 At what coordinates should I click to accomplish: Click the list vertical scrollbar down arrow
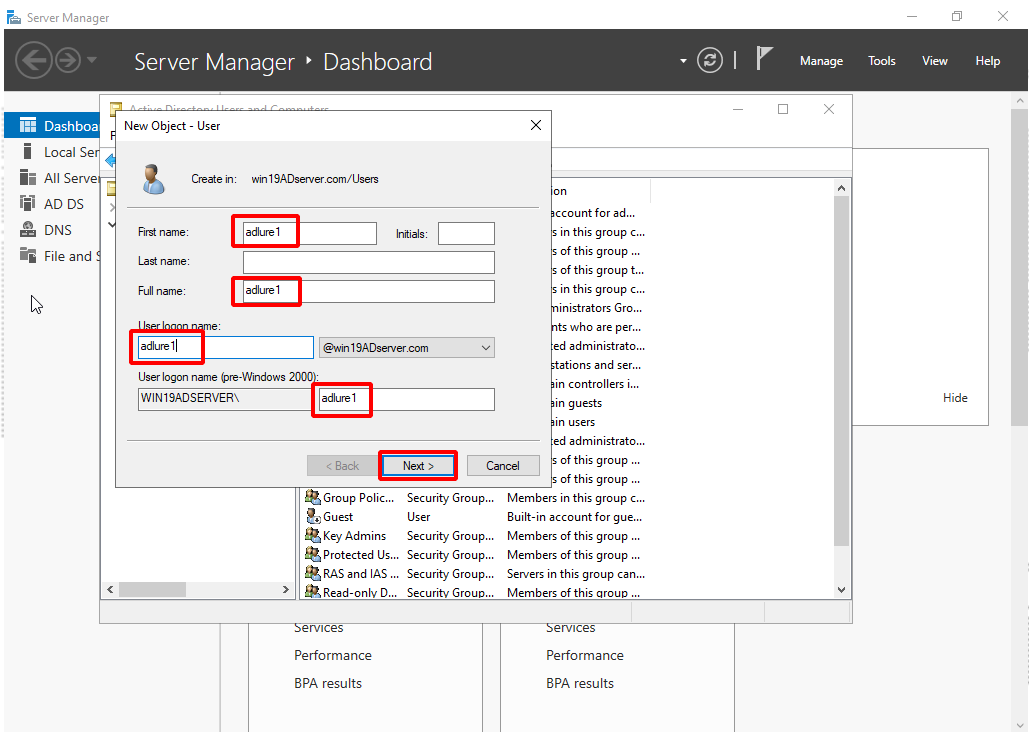pyautogui.click(x=840, y=590)
